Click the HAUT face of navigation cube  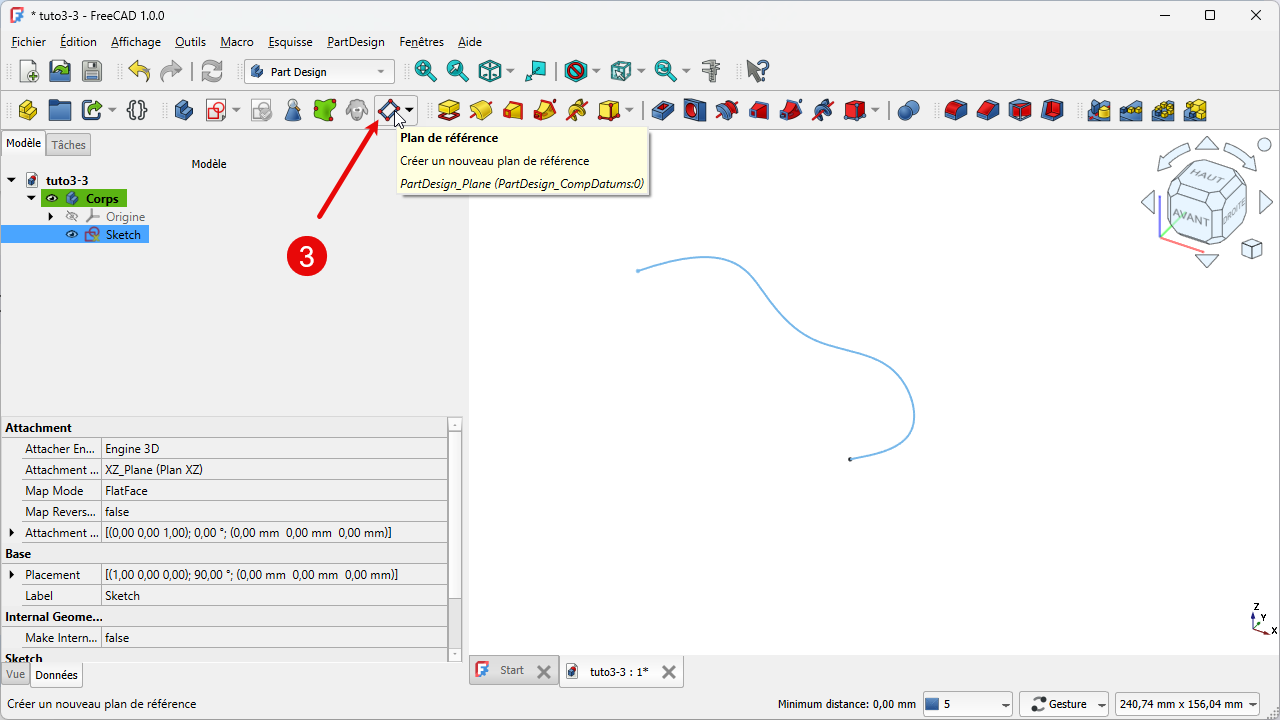[x=1204, y=176]
